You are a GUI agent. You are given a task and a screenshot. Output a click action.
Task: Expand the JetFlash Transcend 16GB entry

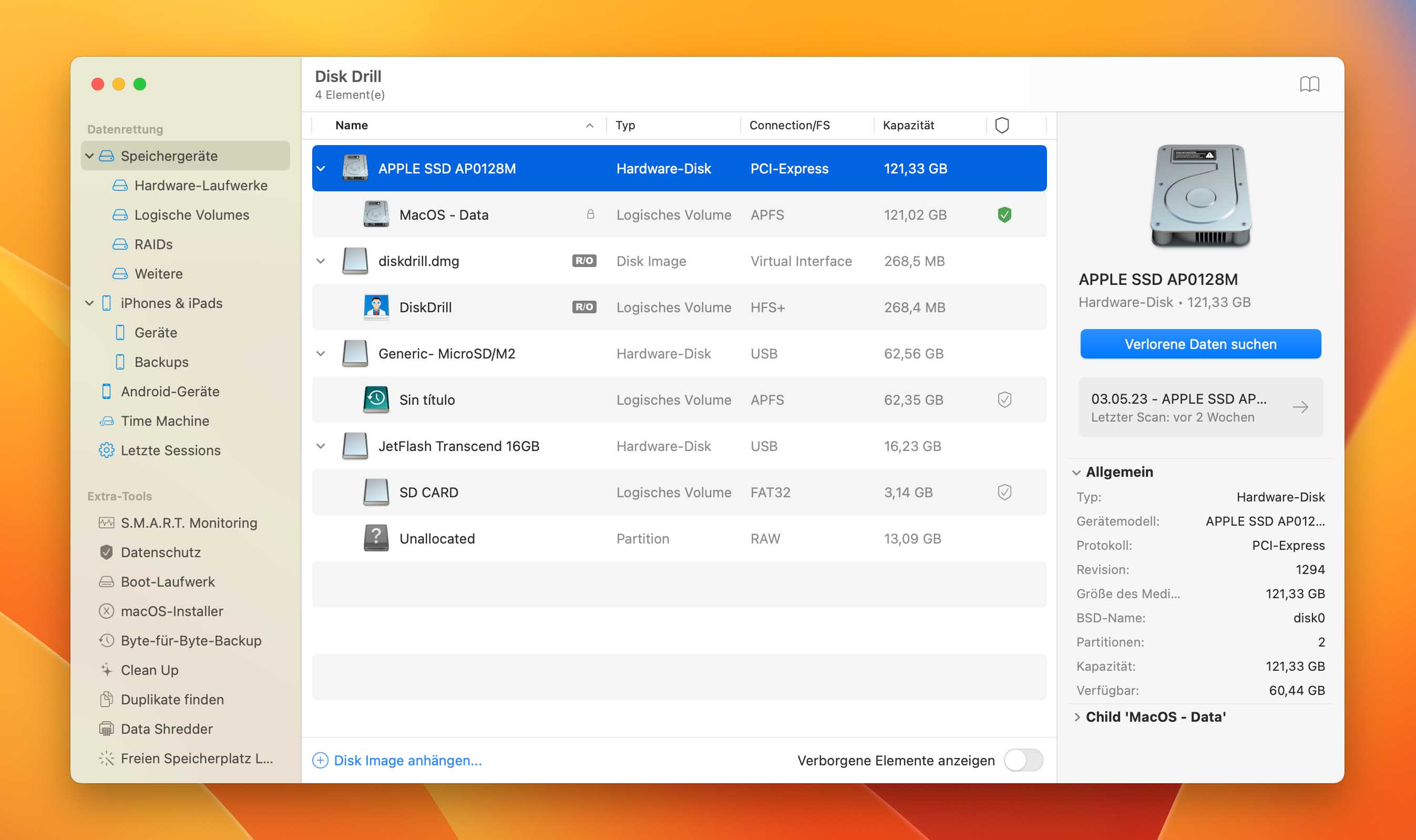[x=321, y=446]
